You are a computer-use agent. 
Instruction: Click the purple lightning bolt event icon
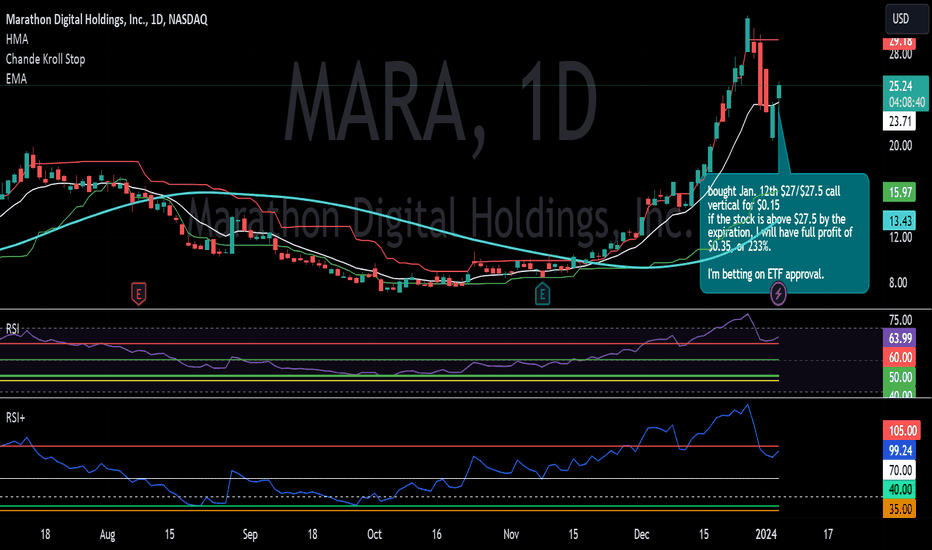778,293
